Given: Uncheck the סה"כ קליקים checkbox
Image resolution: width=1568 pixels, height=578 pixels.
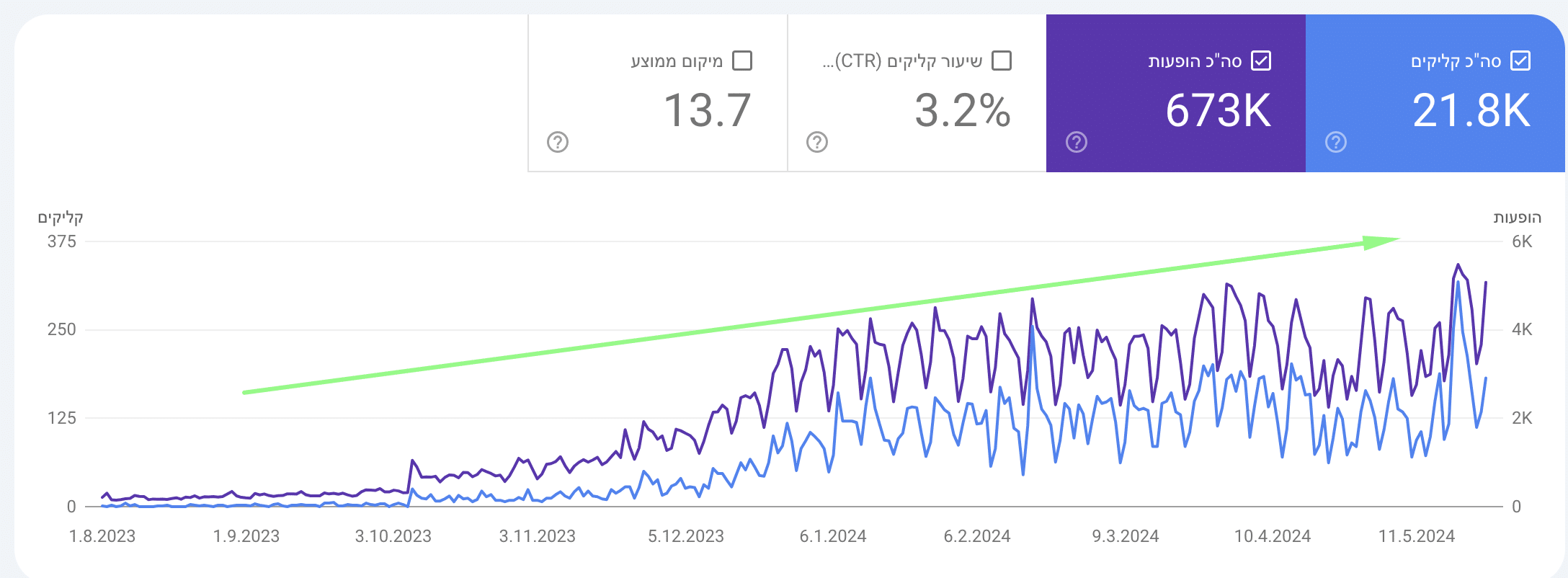Looking at the screenshot, I should coord(1520,61).
